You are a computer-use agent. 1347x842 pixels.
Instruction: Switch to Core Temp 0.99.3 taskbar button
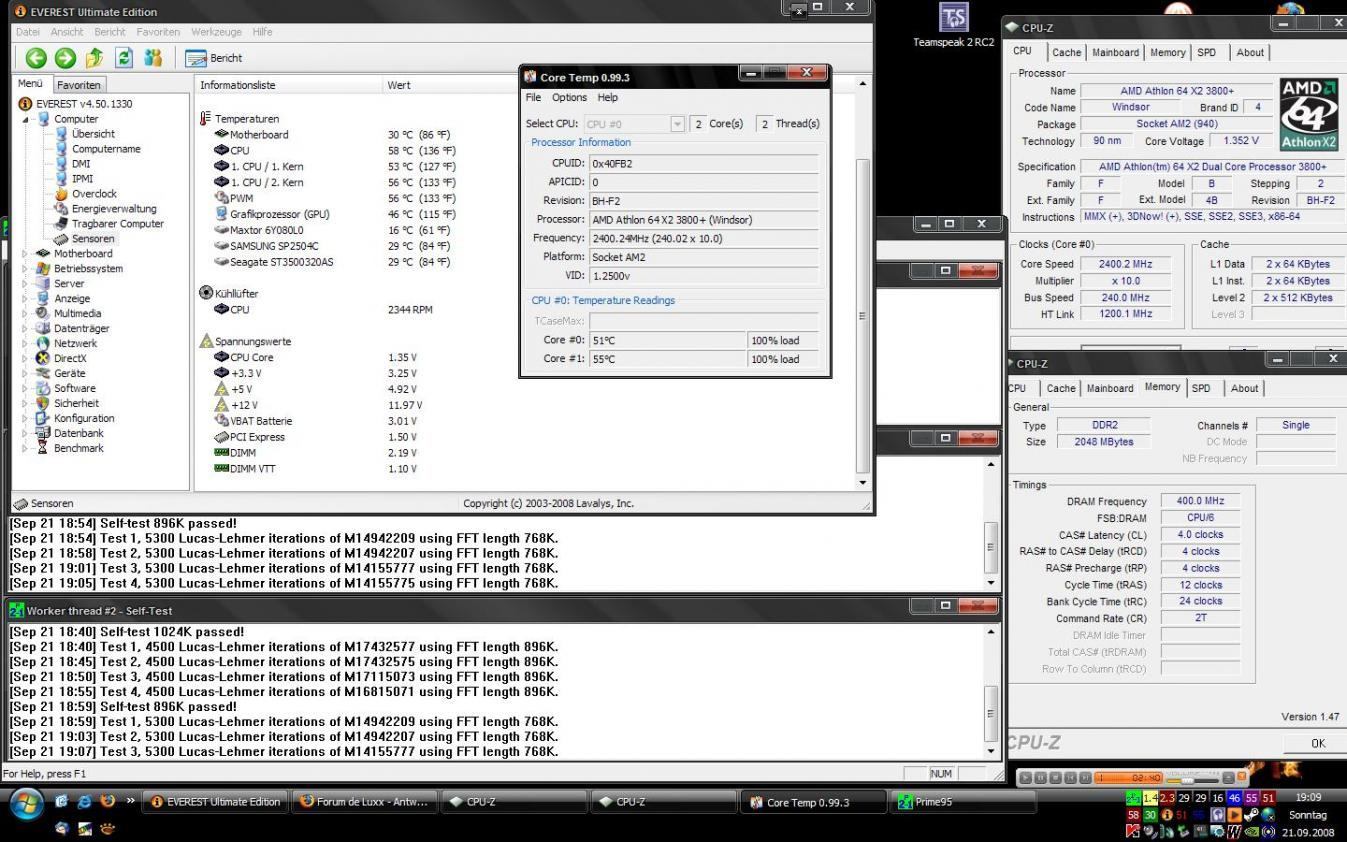click(812, 802)
